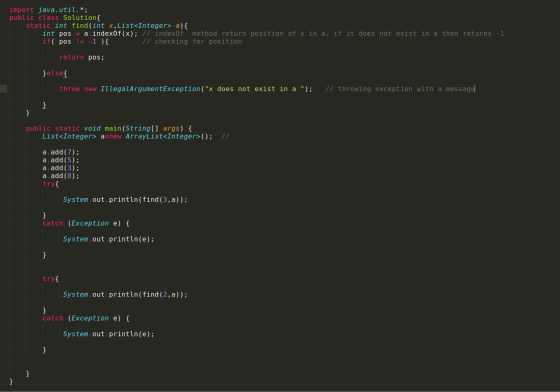Screen dimensions: 560x392
Task: Click 'System.out.println(find(2,a));' statement
Action: click(x=125, y=295)
